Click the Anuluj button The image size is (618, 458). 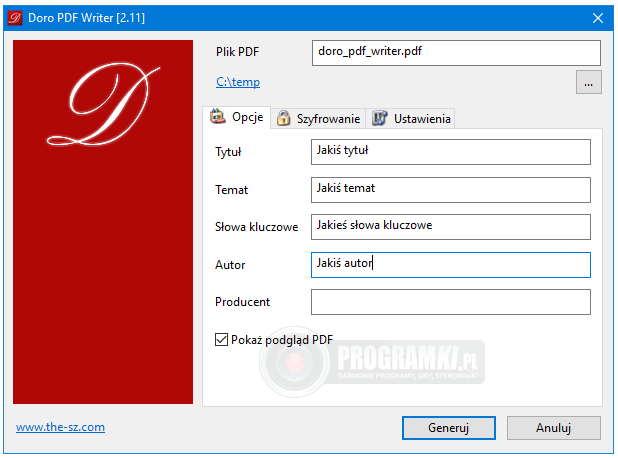(553, 428)
